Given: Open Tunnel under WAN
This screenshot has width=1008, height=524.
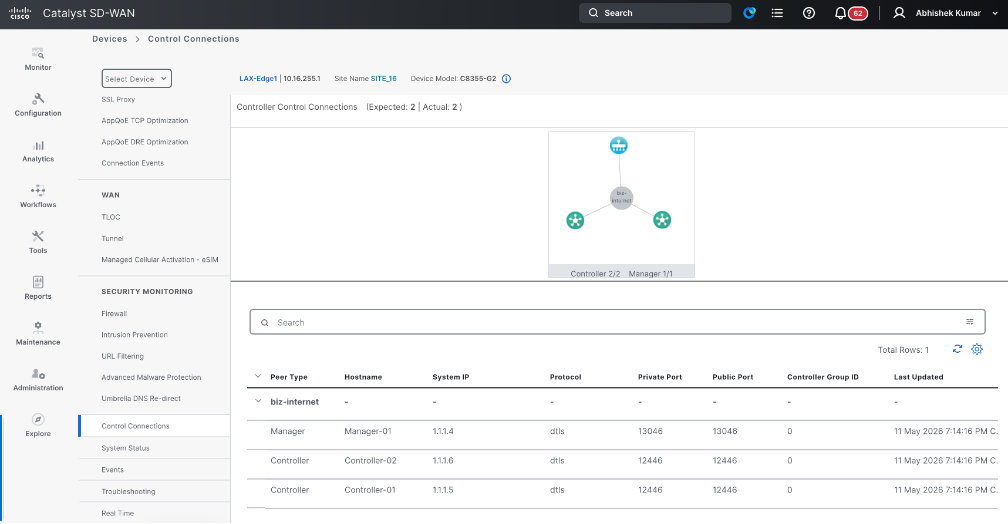Looking at the screenshot, I should tap(112, 239).
